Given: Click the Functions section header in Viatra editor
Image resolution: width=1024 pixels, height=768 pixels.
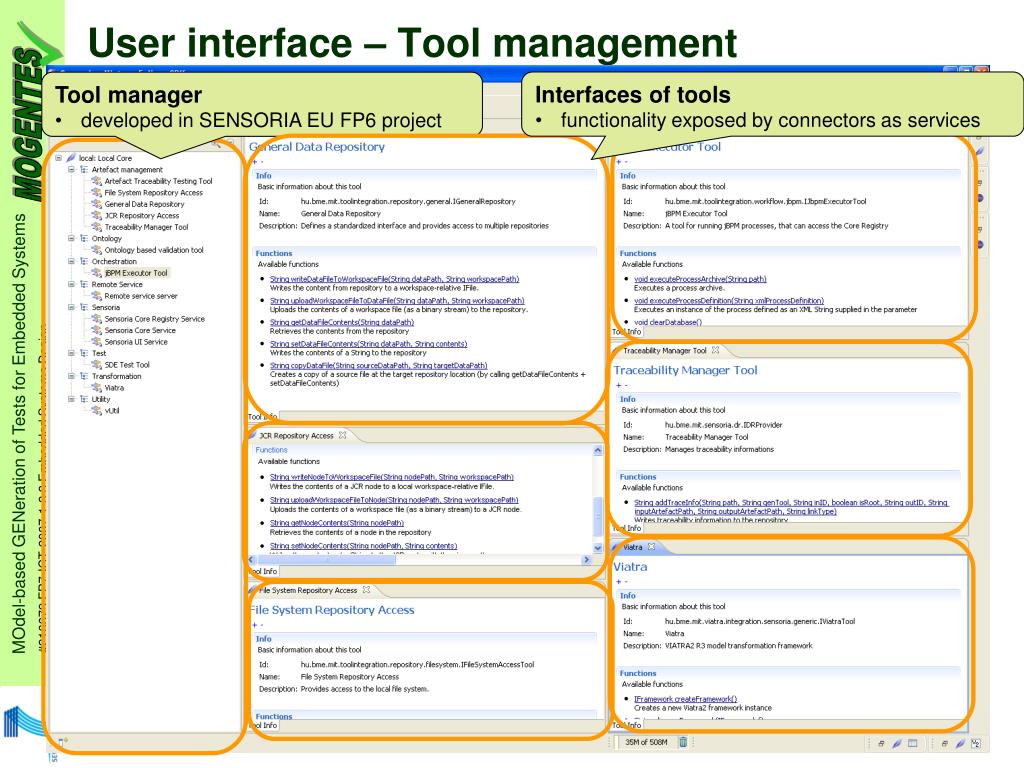Looking at the screenshot, I should coord(638,673).
